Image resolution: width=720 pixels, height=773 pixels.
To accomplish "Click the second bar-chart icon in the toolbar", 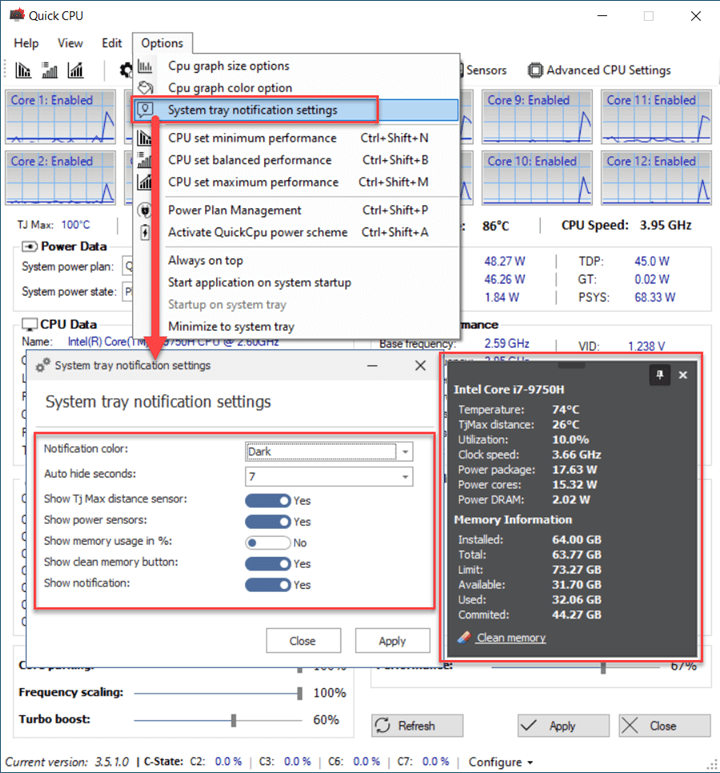I will coord(49,70).
